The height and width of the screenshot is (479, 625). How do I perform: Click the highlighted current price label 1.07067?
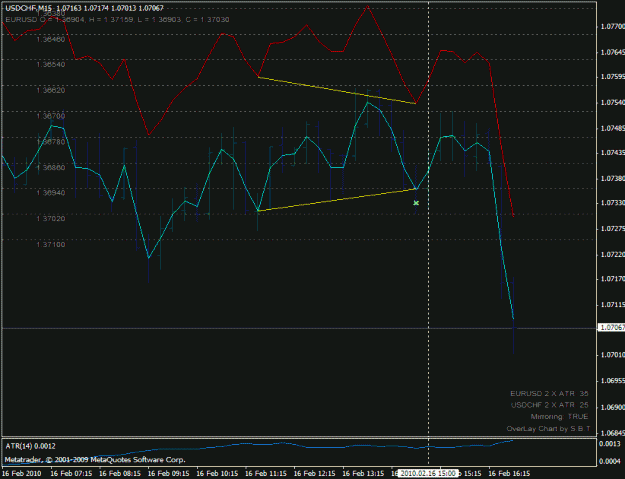pyautogui.click(x=611, y=328)
